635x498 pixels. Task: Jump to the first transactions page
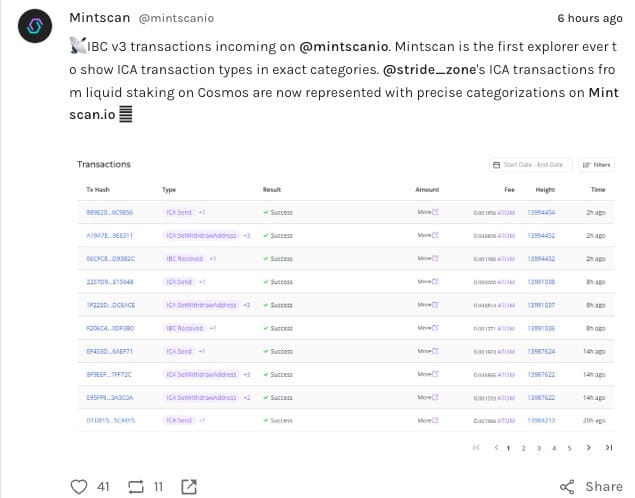click(476, 448)
